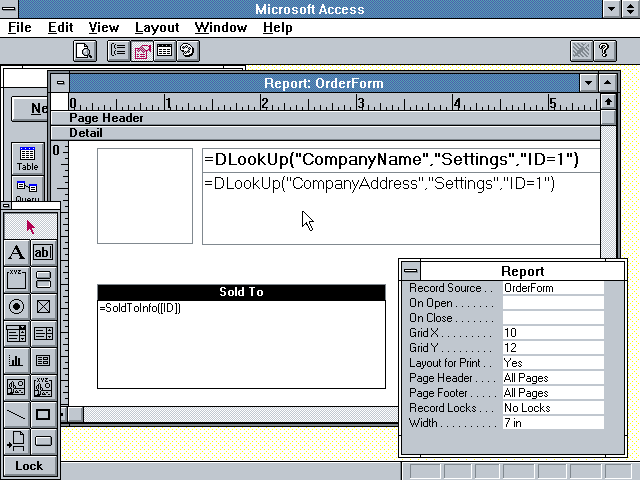This screenshot has height=480, width=640.
Task: Select the Rectangle tool
Action: [44, 414]
